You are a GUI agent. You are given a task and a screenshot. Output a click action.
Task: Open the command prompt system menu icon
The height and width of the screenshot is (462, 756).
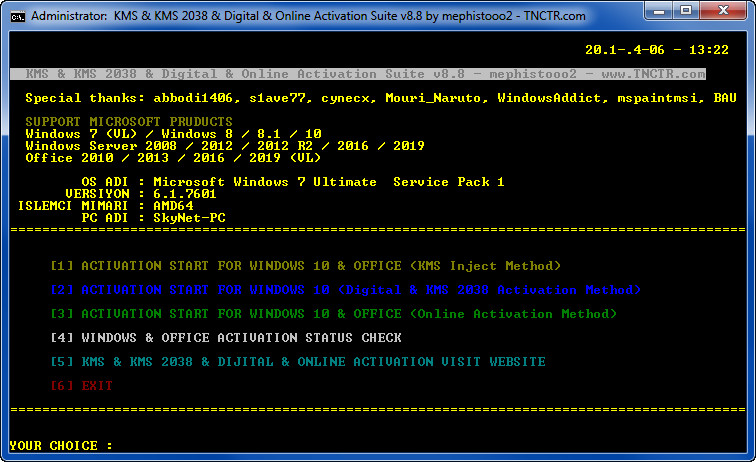coord(18,17)
